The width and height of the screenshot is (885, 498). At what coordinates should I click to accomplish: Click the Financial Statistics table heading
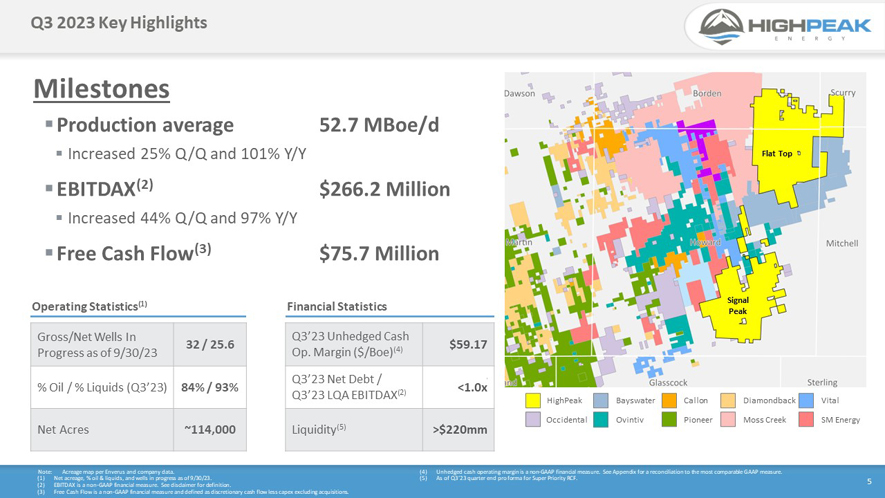337,307
